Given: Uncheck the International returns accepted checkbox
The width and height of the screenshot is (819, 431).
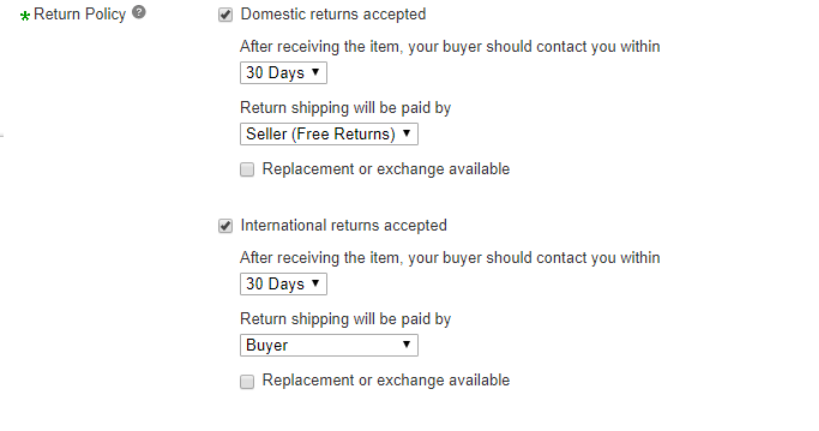Looking at the screenshot, I should [225, 226].
